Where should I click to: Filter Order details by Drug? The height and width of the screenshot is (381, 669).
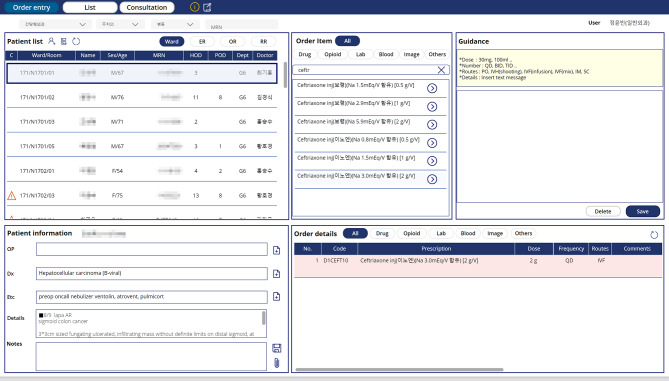pos(382,233)
